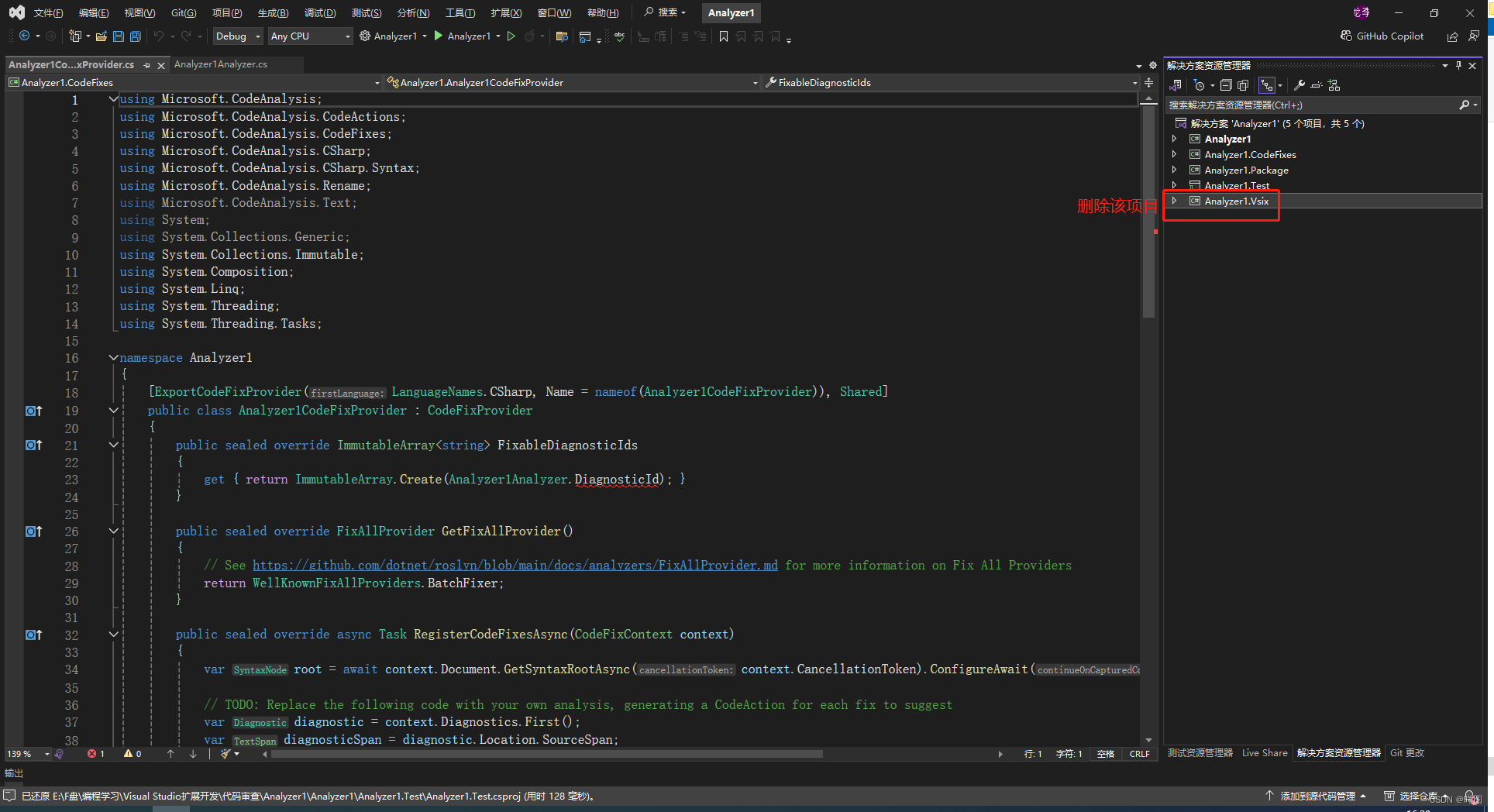The image size is (1494, 812).
Task: Toggle a bookmark on the current line
Action: tap(723, 36)
